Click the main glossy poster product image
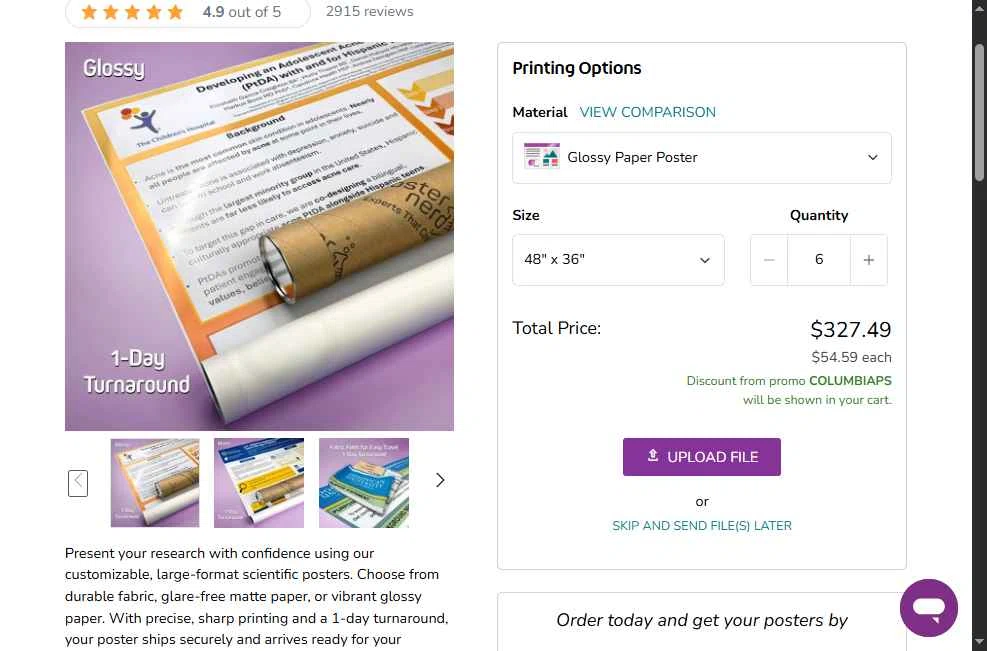 (x=259, y=236)
